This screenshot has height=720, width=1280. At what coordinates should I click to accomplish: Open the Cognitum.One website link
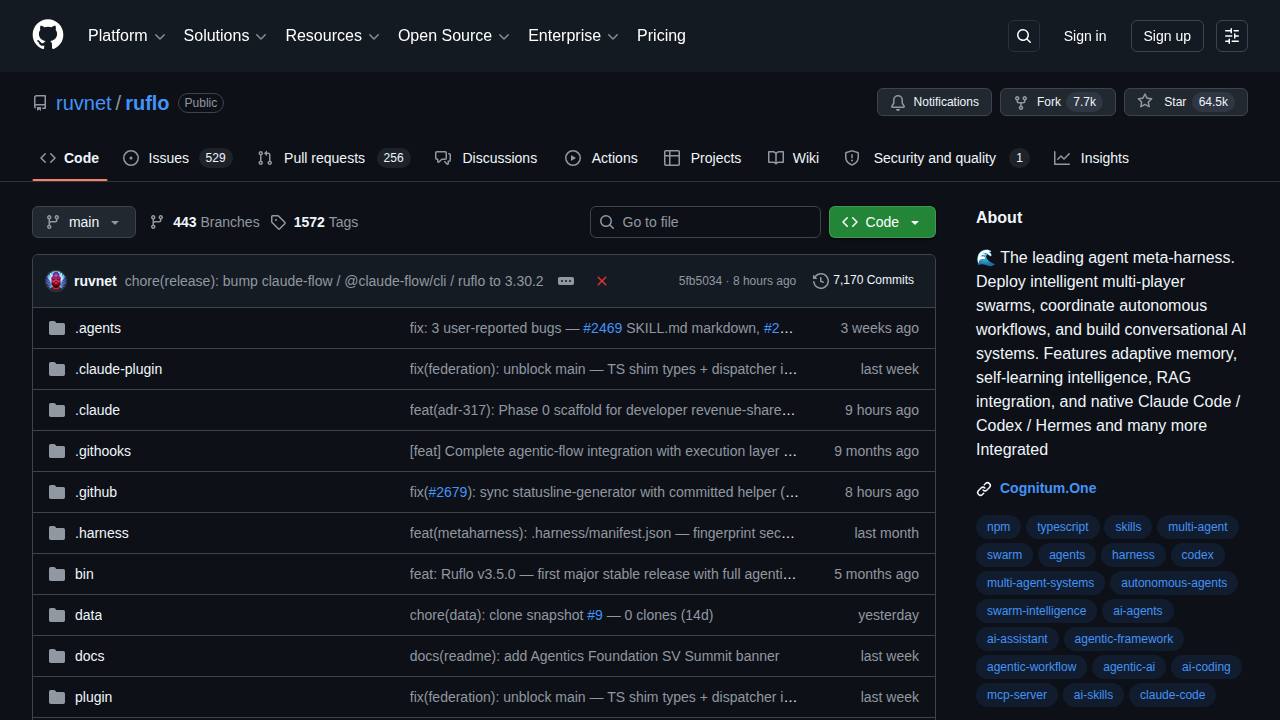[1048, 488]
